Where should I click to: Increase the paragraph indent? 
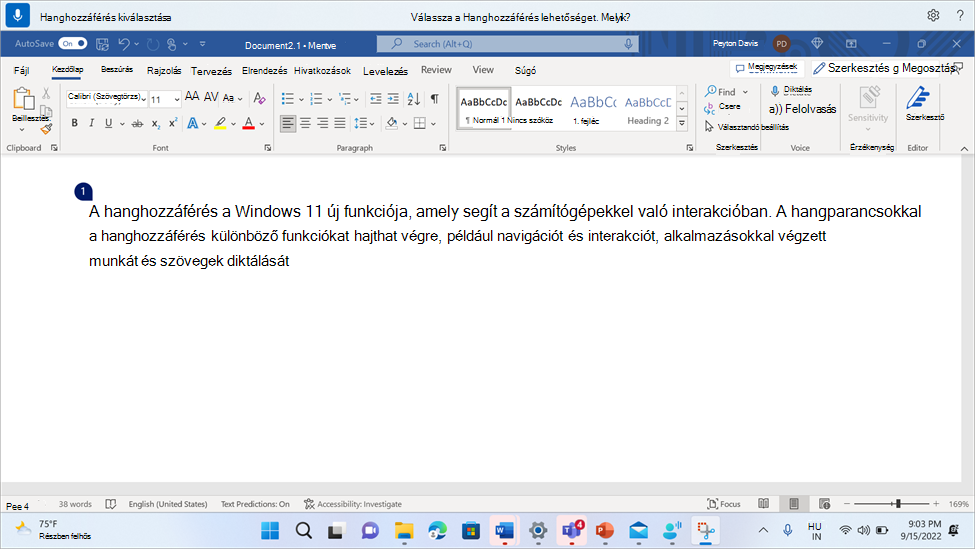[x=393, y=99]
